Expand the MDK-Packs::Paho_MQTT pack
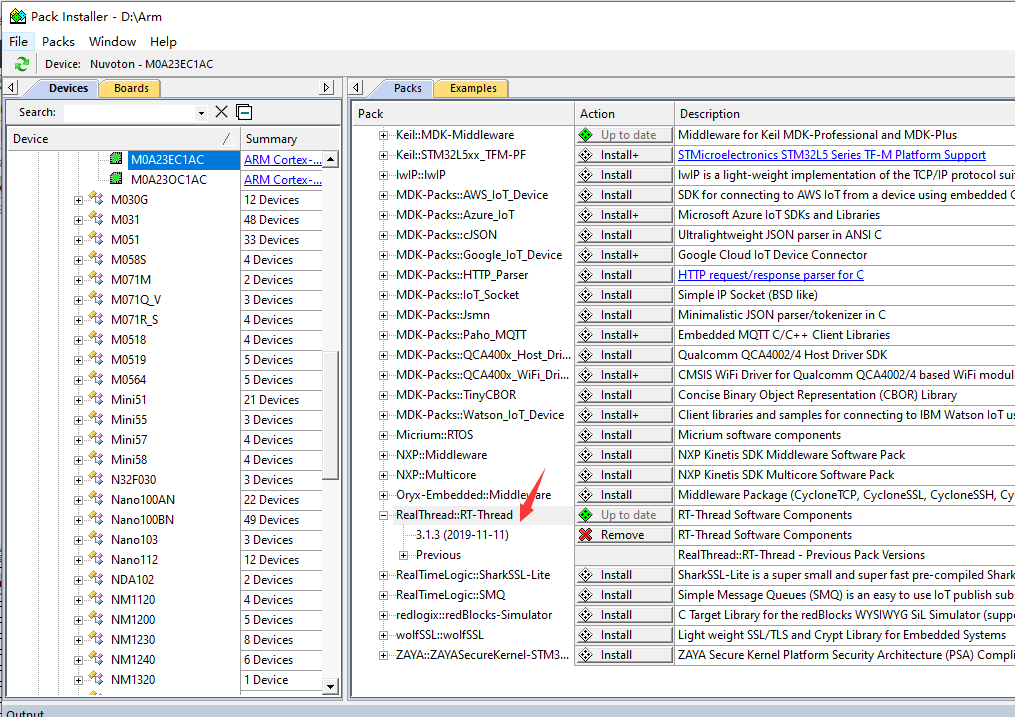 tap(383, 335)
